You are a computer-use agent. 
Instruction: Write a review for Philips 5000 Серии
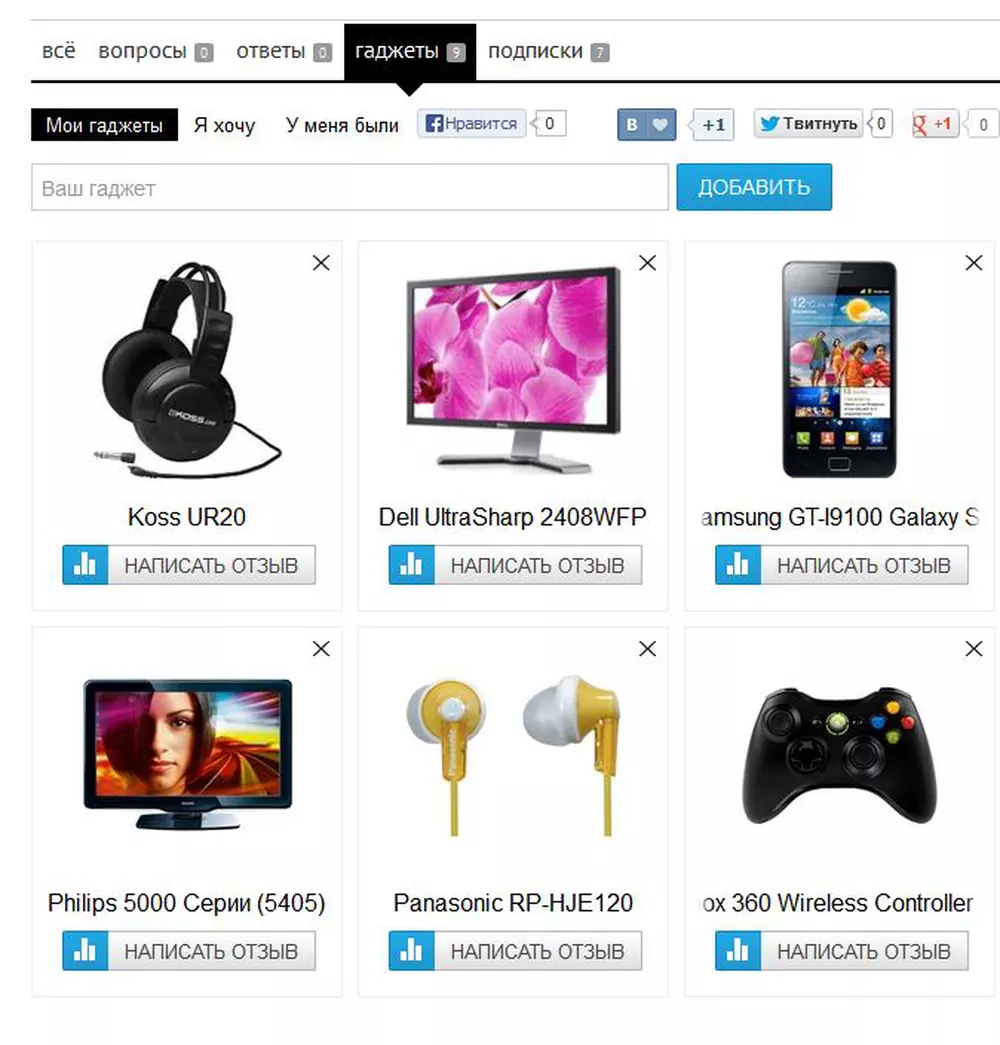pos(189,950)
